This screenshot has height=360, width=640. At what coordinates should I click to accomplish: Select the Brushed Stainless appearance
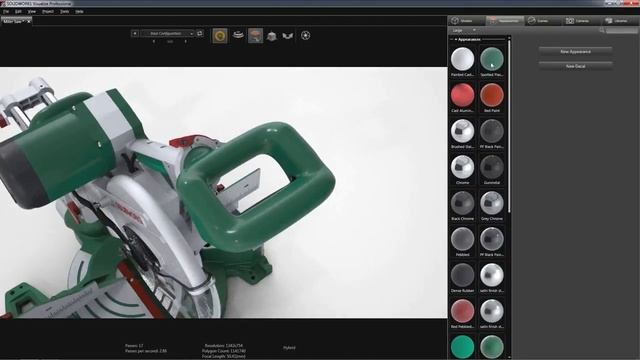coord(462,131)
